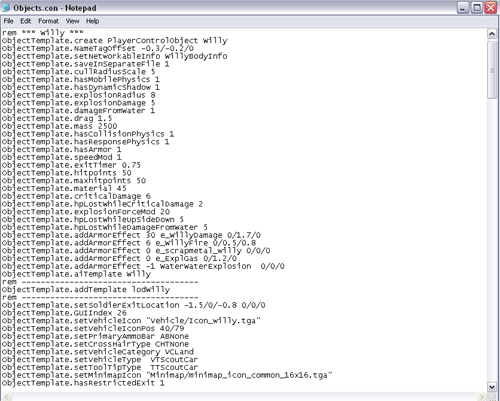Place cursor on ObjectTemplate.mass 2500 line
500x401 pixels.
tap(59, 126)
